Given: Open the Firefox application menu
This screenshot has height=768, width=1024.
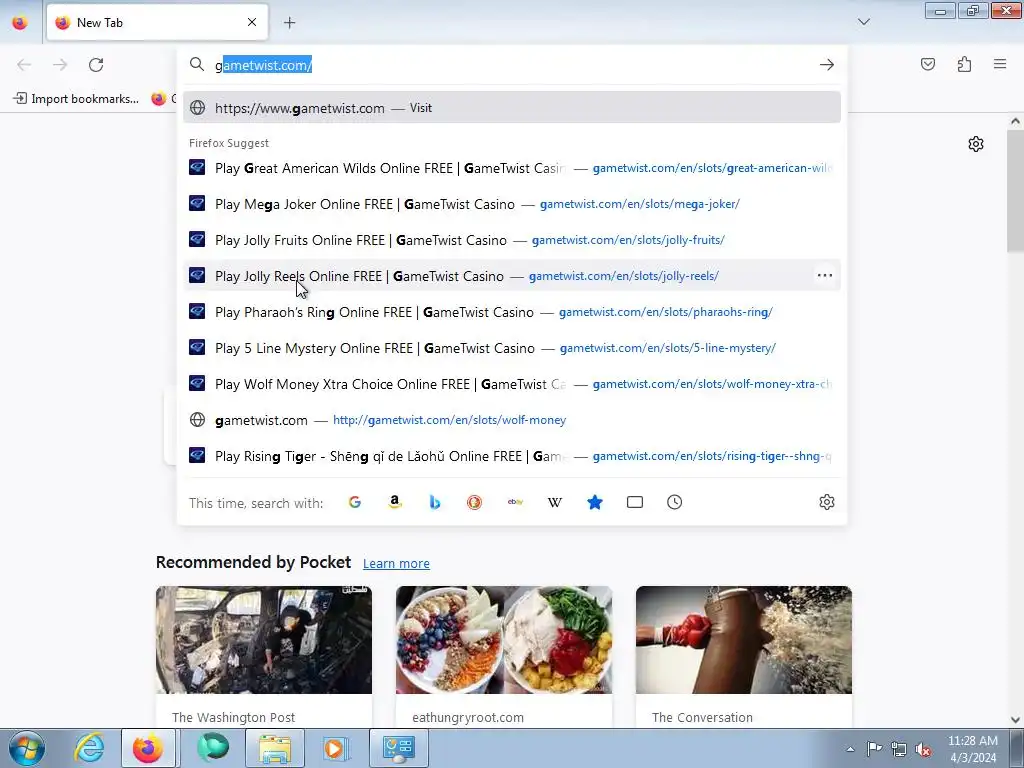Looking at the screenshot, I should point(1000,64).
